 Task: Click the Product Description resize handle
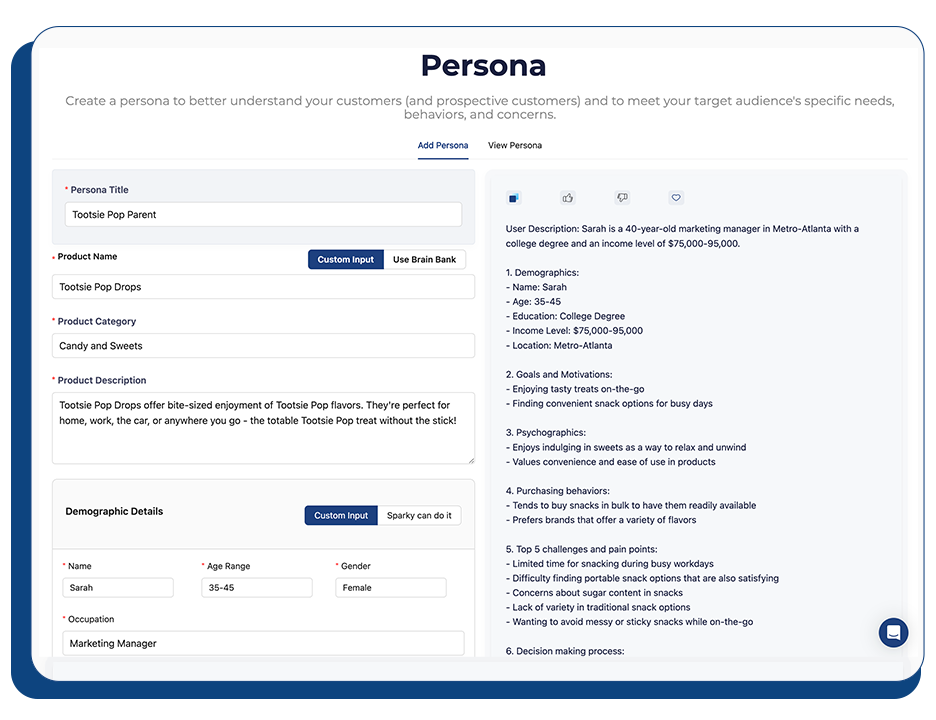point(470,459)
